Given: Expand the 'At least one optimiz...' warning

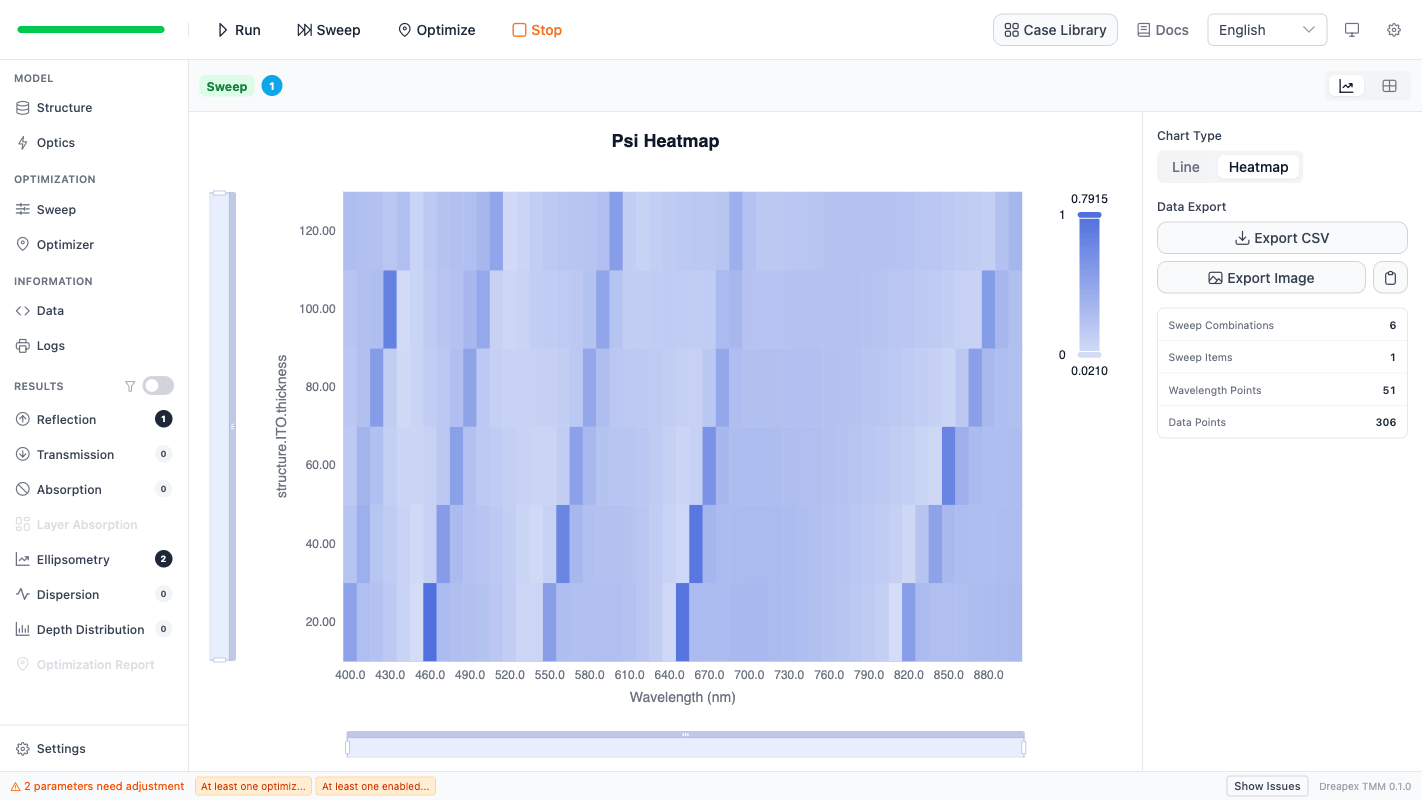Looking at the screenshot, I should tap(253, 787).
